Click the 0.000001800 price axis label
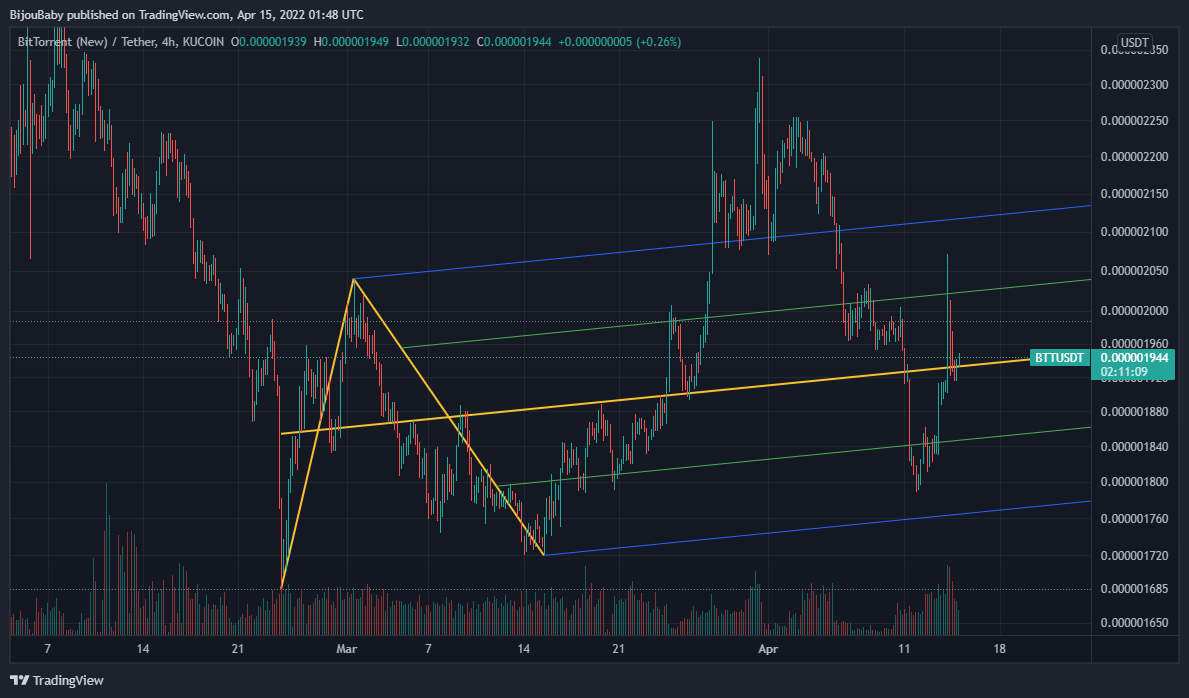 [x=1134, y=482]
